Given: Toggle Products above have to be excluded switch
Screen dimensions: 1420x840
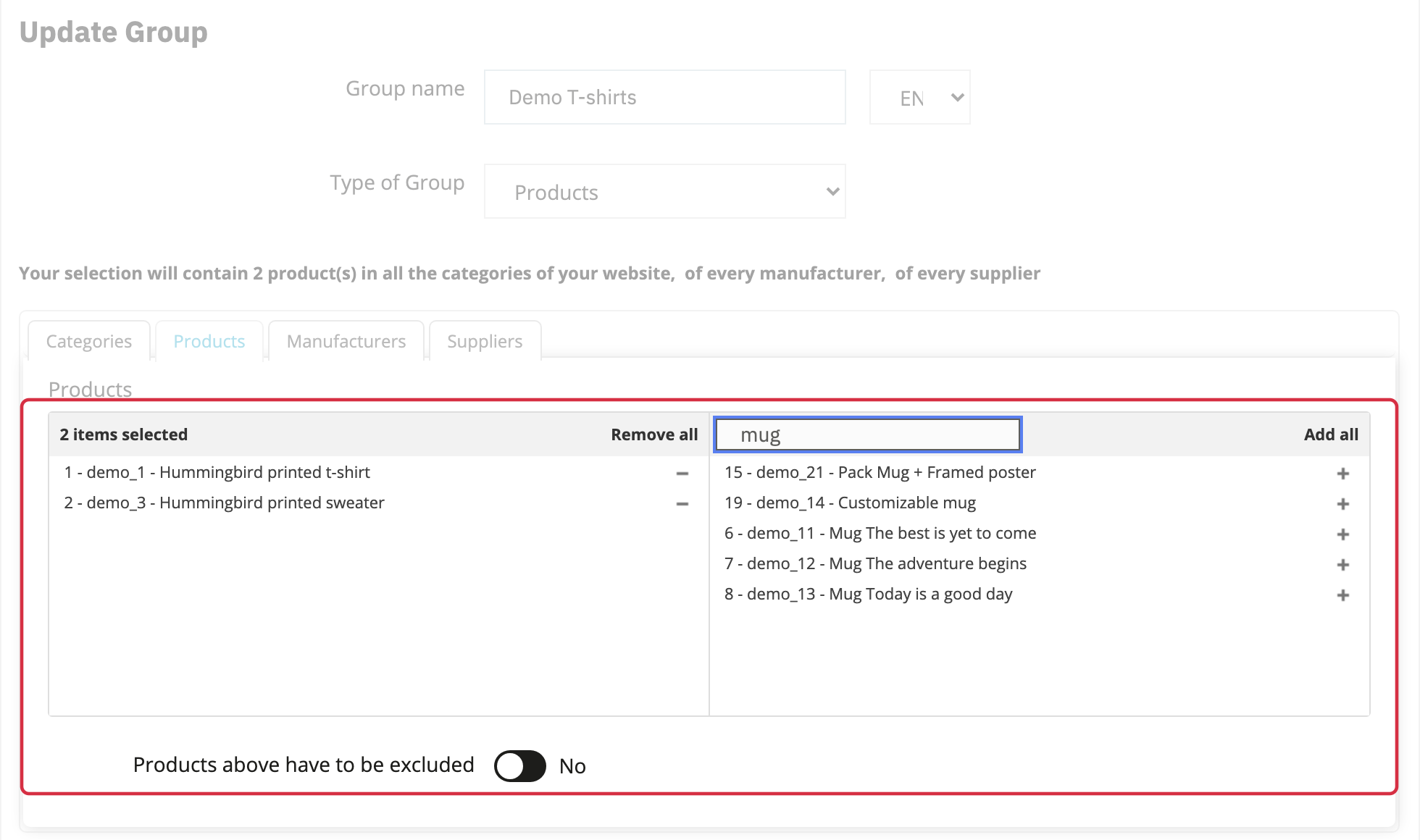Looking at the screenshot, I should point(519,765).
